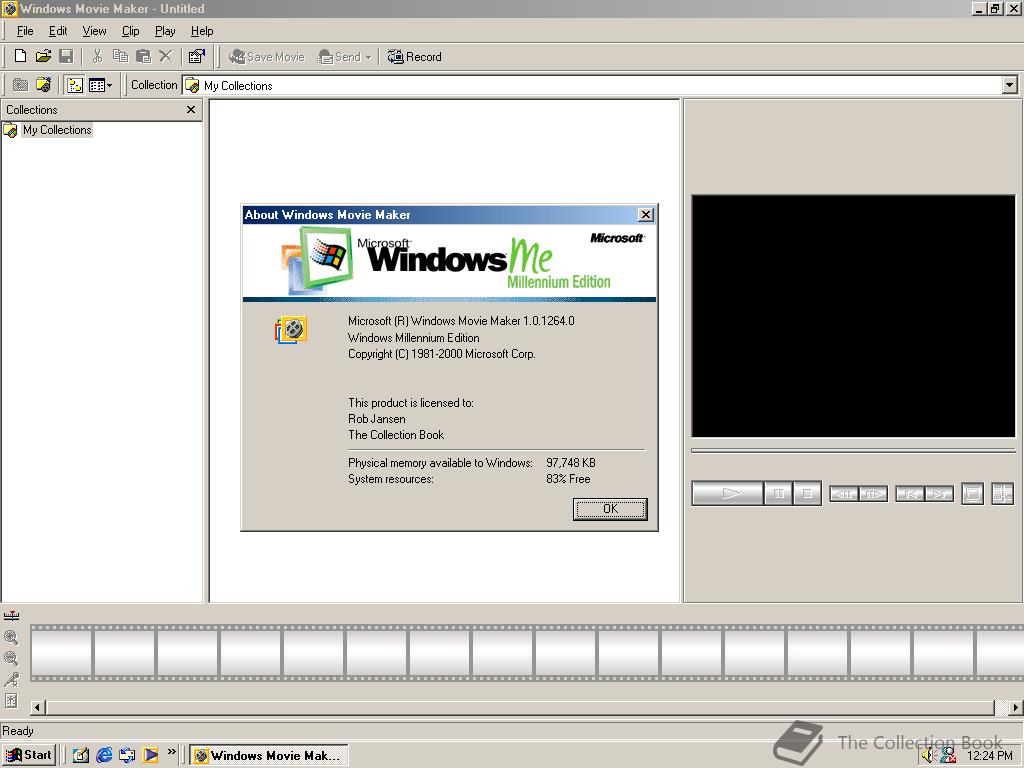The height and width of the screenshot is (768, 1024).
Task: Click the first storyboard frame
Action: point(61,653)
